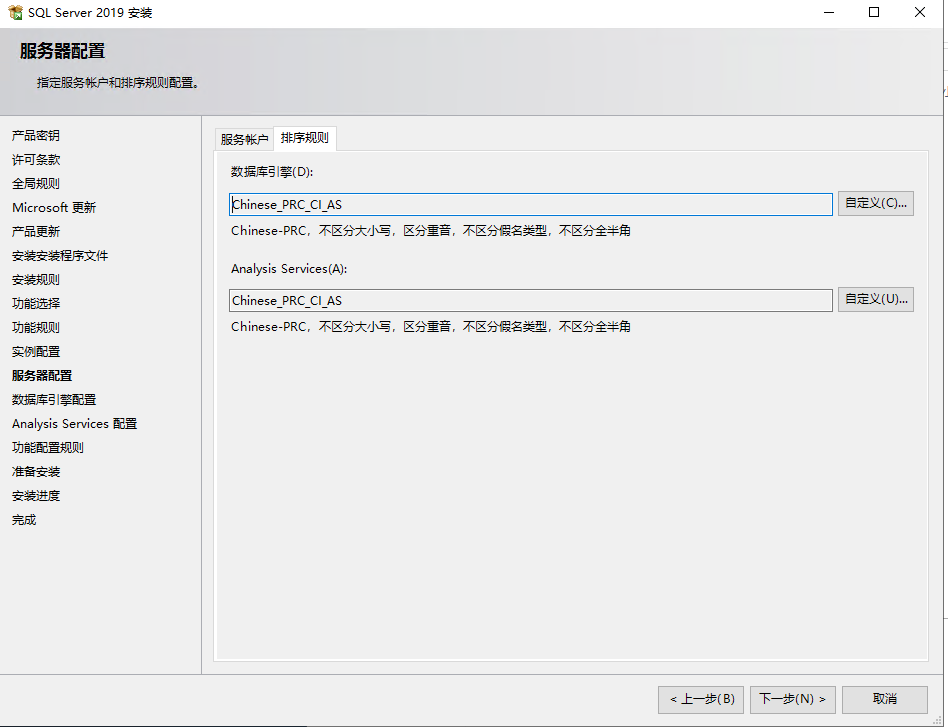Click the 功能选择 step in sidebar
This screenshot has height=727, width=948.
point(36,304)
